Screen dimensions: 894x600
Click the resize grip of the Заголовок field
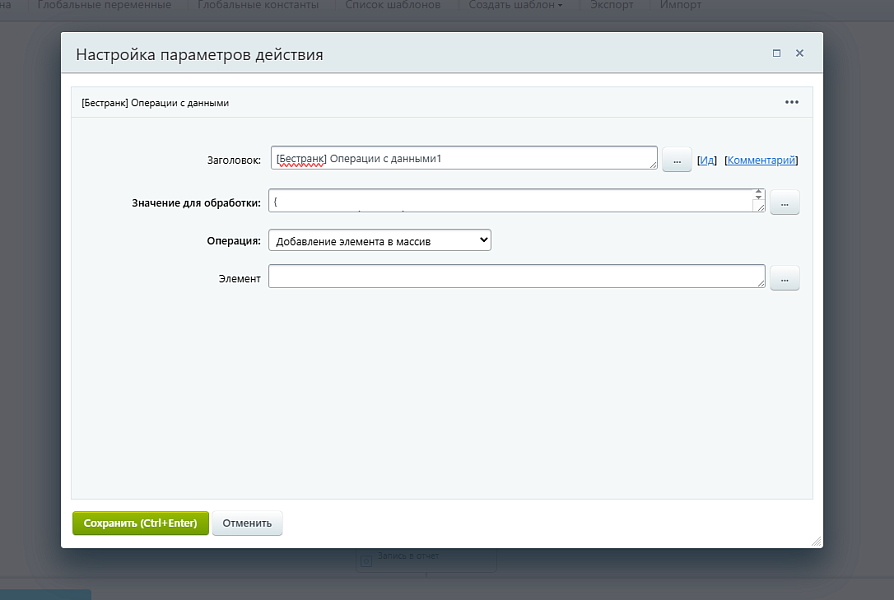click(652, 165)
